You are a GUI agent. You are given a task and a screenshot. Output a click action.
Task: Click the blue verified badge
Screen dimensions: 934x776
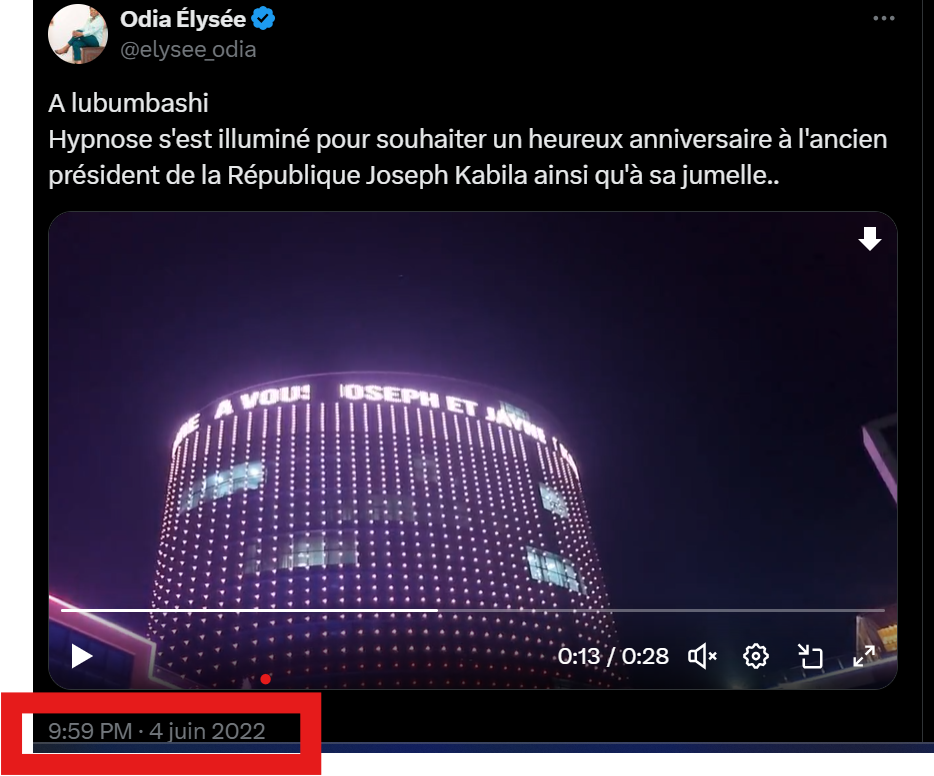tap(263, 19)
